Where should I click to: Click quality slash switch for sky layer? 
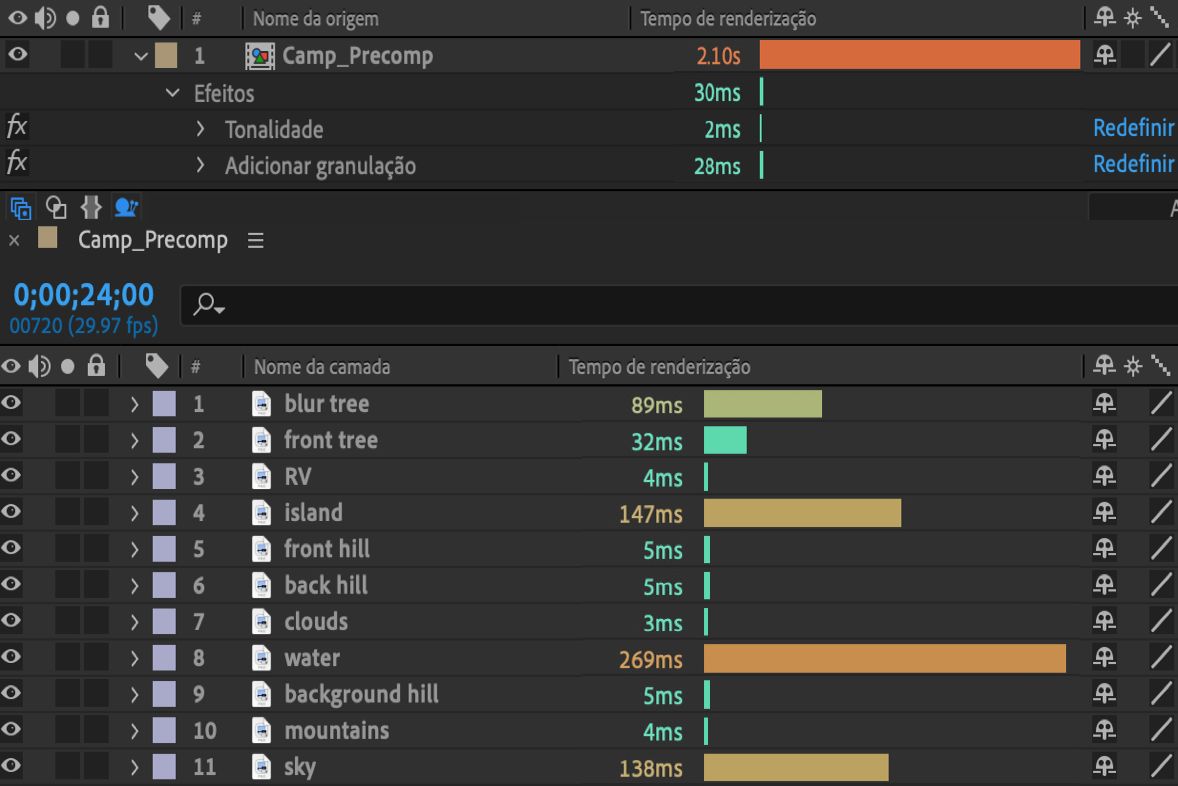point(1160,768)
